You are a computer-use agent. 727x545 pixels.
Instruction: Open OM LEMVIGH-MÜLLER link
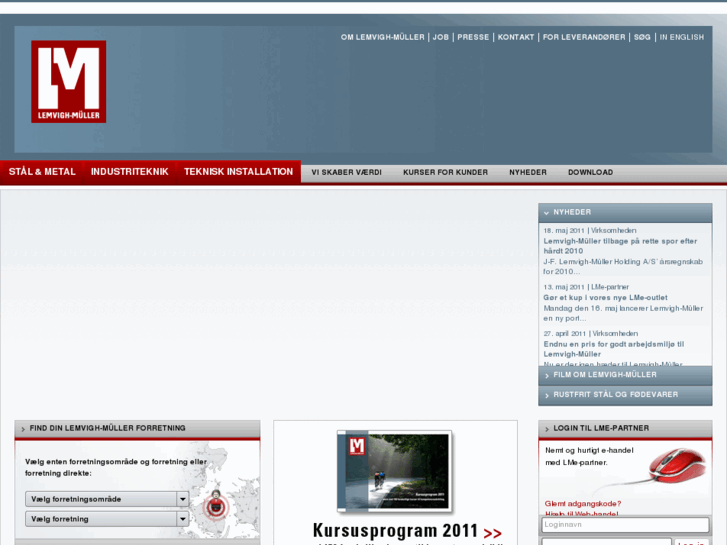pyautogui.click(x=383, y=37)
